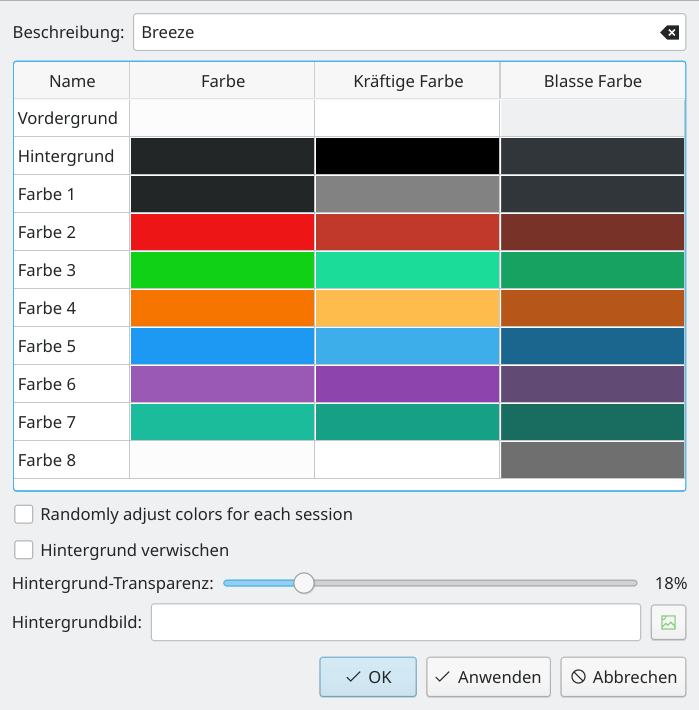Click the Farbe 7 teal color swatch
This screenshot has height=710, width=699.
tap(222, 422)
